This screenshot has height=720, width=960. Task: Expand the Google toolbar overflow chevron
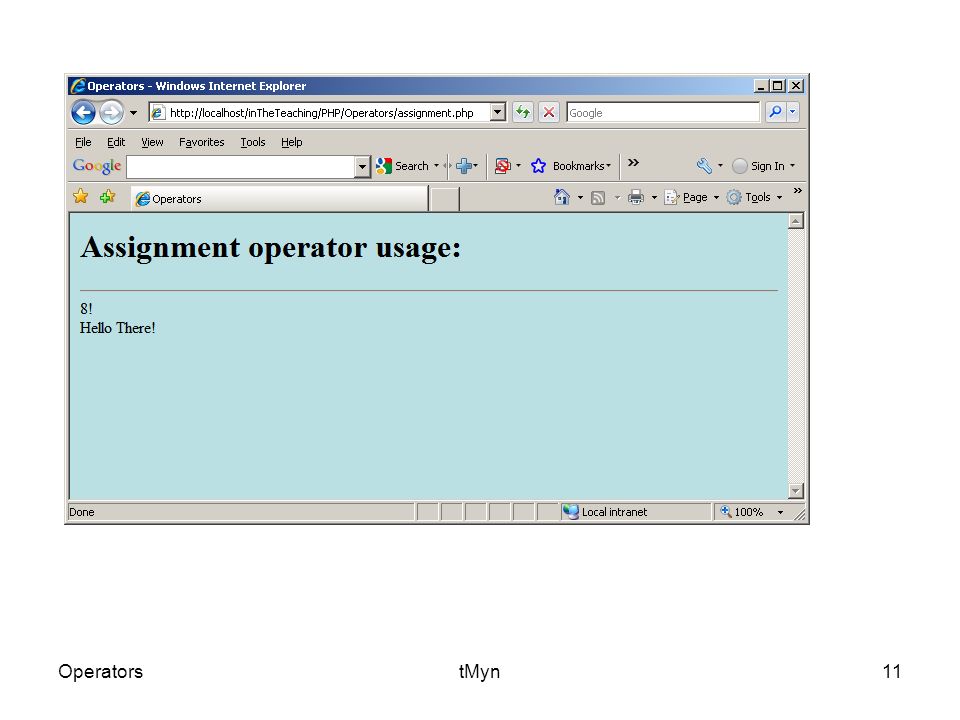point(634,163)
